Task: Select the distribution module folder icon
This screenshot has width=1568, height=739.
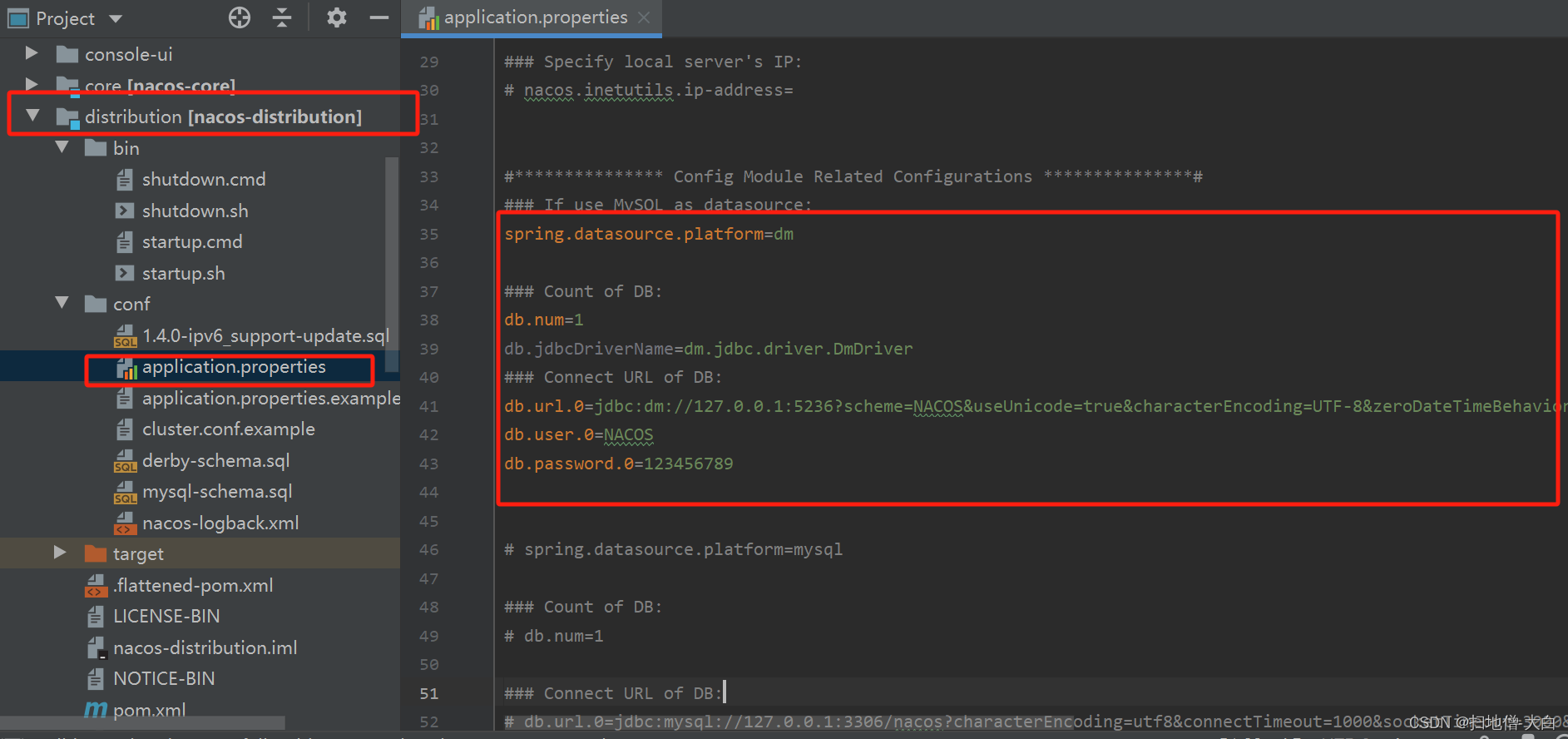Action: click(67, 117)
